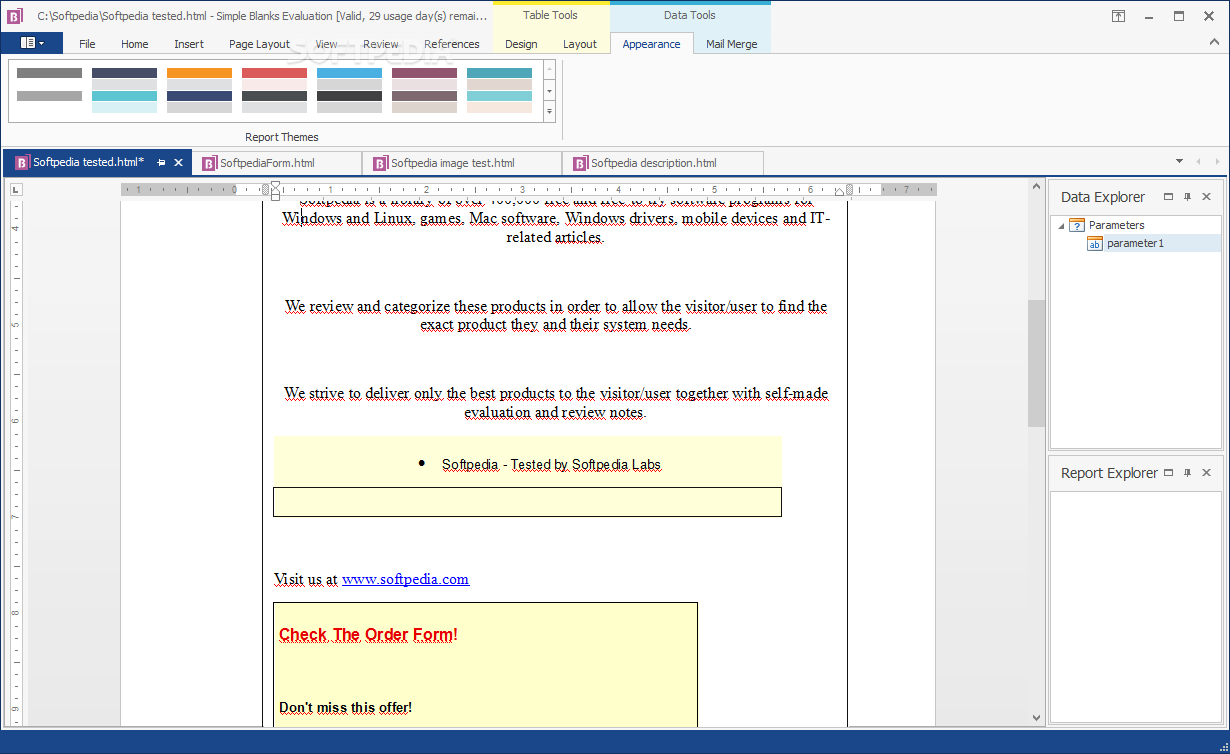This screenshot has width=1230, height=754.
Task: Open Softpedia description.html tab
Action: (653, 163)
